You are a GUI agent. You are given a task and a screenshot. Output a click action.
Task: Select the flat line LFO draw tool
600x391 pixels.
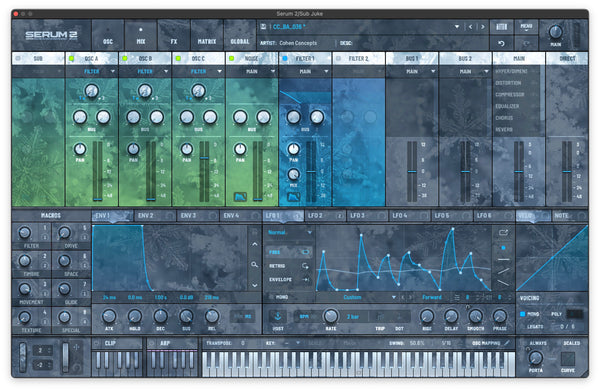(x=503, y=259)
